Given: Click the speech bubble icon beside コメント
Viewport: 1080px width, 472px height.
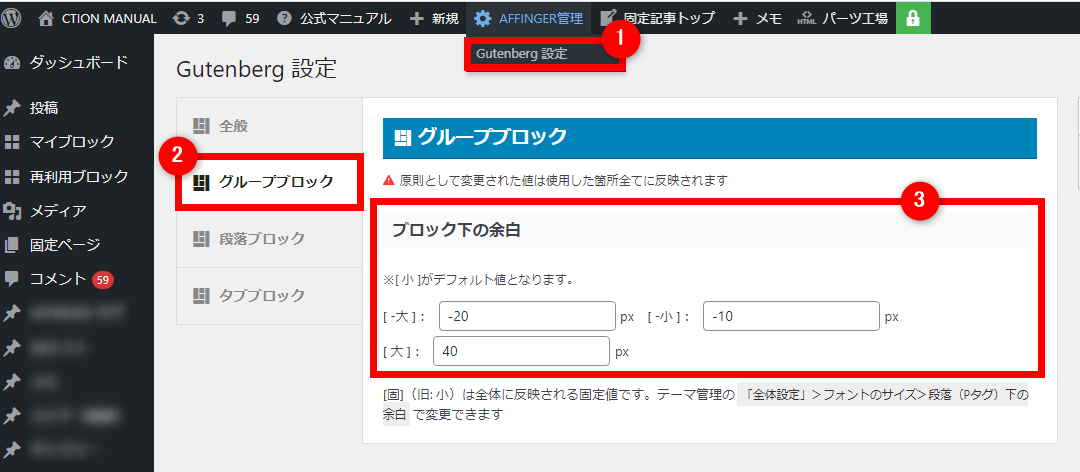Looking at the screenshot, I should pyautogui.click(x=12, y=279).
